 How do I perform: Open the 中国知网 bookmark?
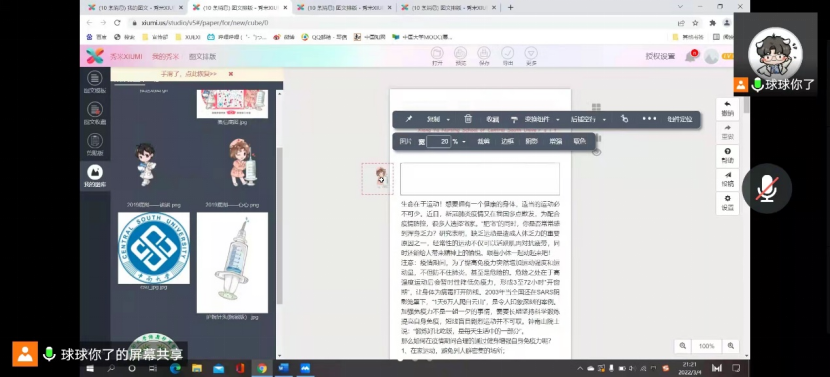369,37
